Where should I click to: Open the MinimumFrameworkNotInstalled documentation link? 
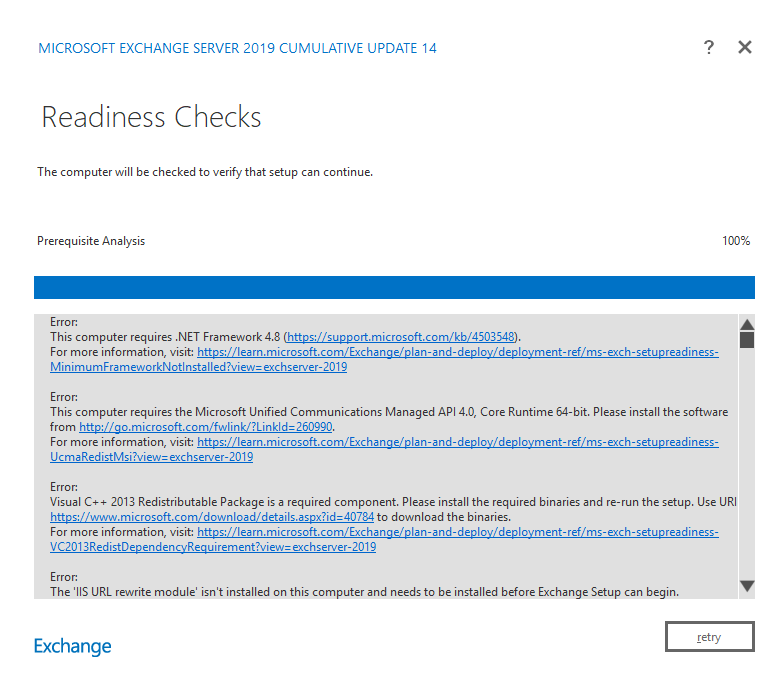click(457, 352)
